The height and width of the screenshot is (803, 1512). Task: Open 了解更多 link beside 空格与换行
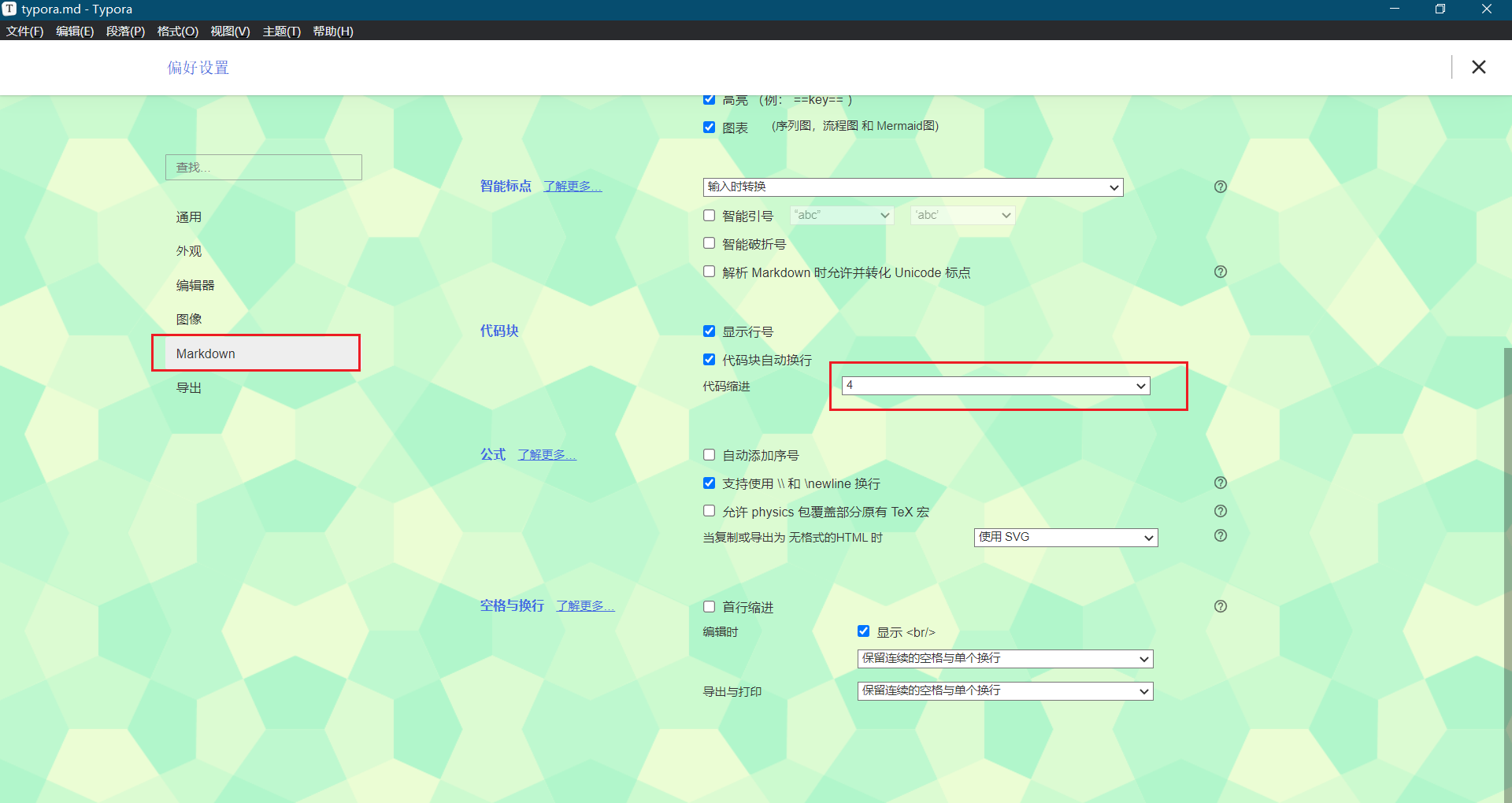586,606
